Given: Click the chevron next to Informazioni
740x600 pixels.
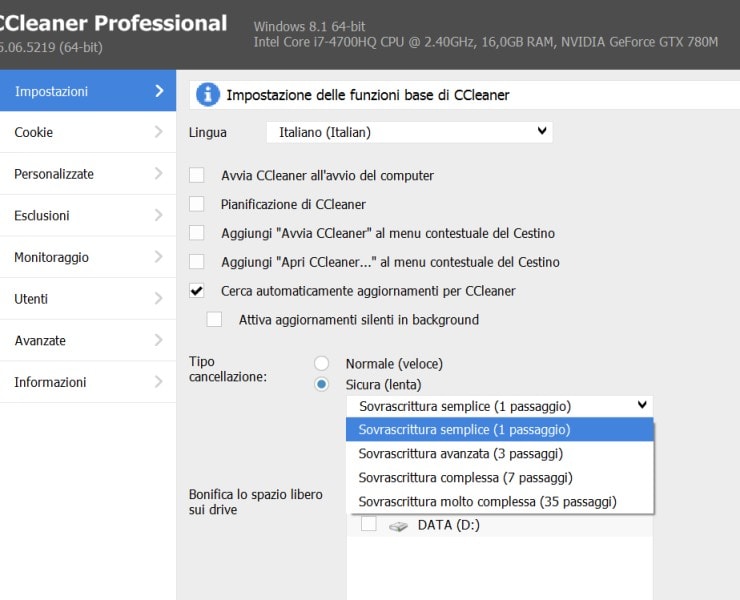Looking at the screenshot, I should tap(158, 382).
